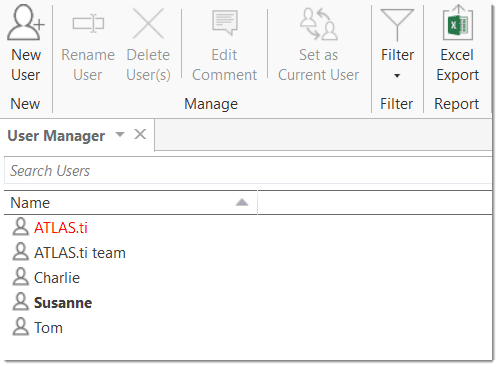Click the user icon beside Charlie
499x367 pixels.
21,277
